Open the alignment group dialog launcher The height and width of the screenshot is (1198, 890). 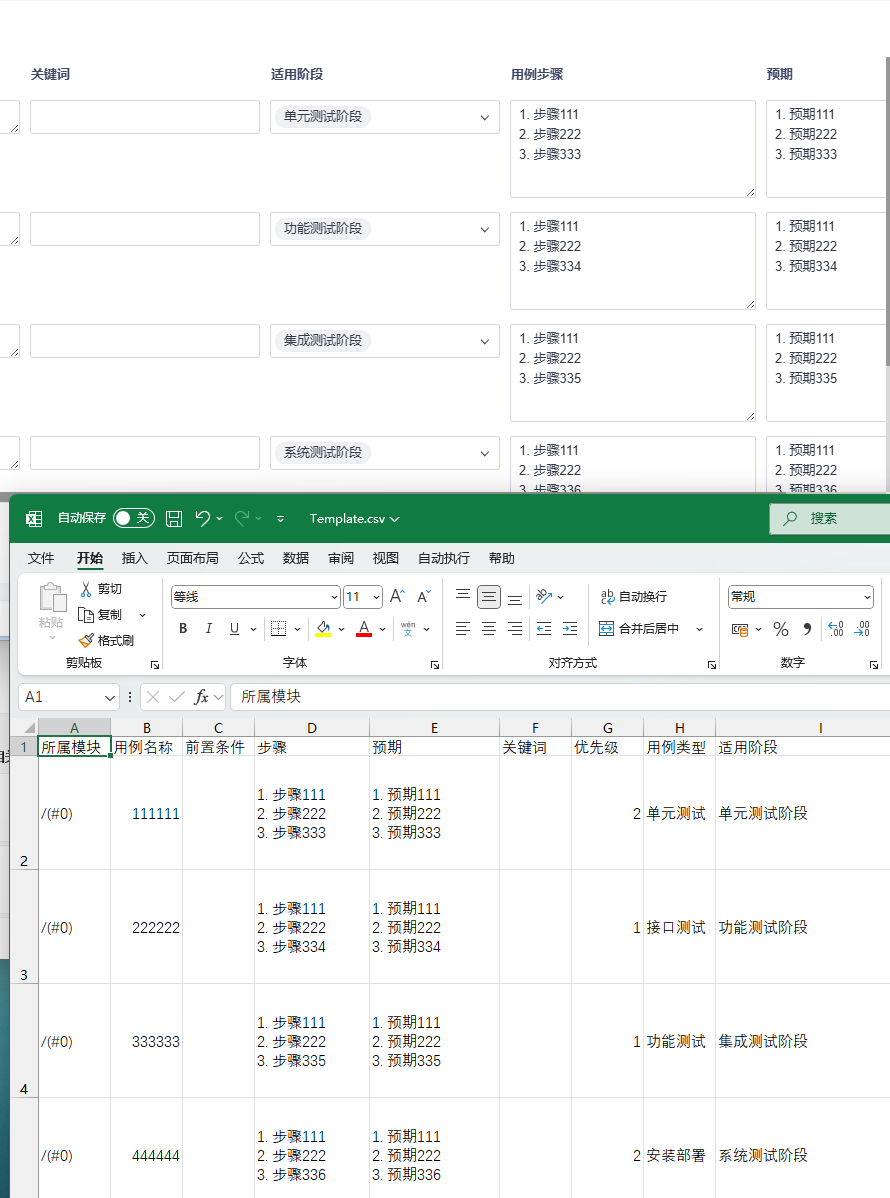(x=711, y=665)
